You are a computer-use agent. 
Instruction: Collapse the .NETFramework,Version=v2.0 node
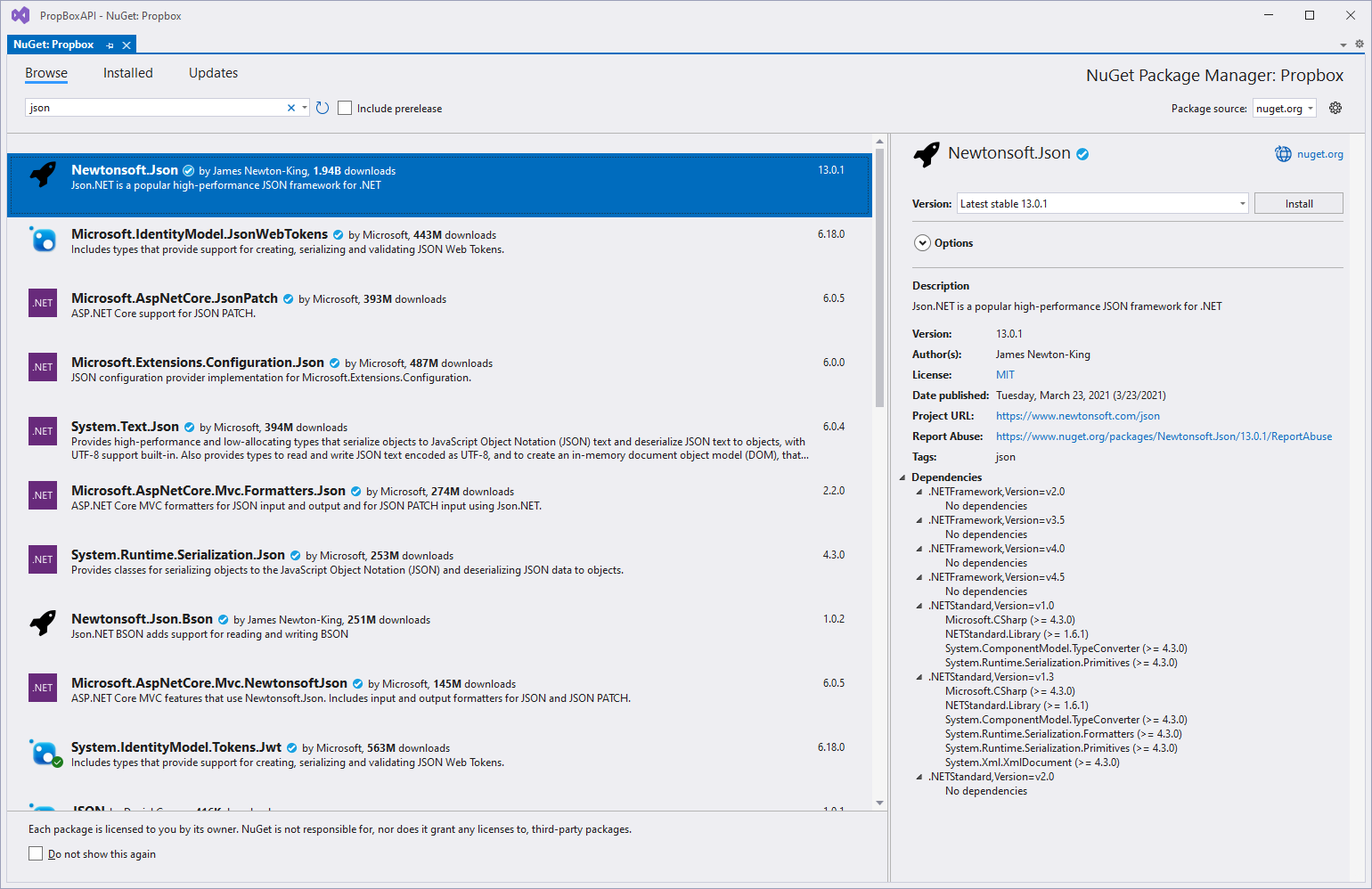(x=919, y=492)
